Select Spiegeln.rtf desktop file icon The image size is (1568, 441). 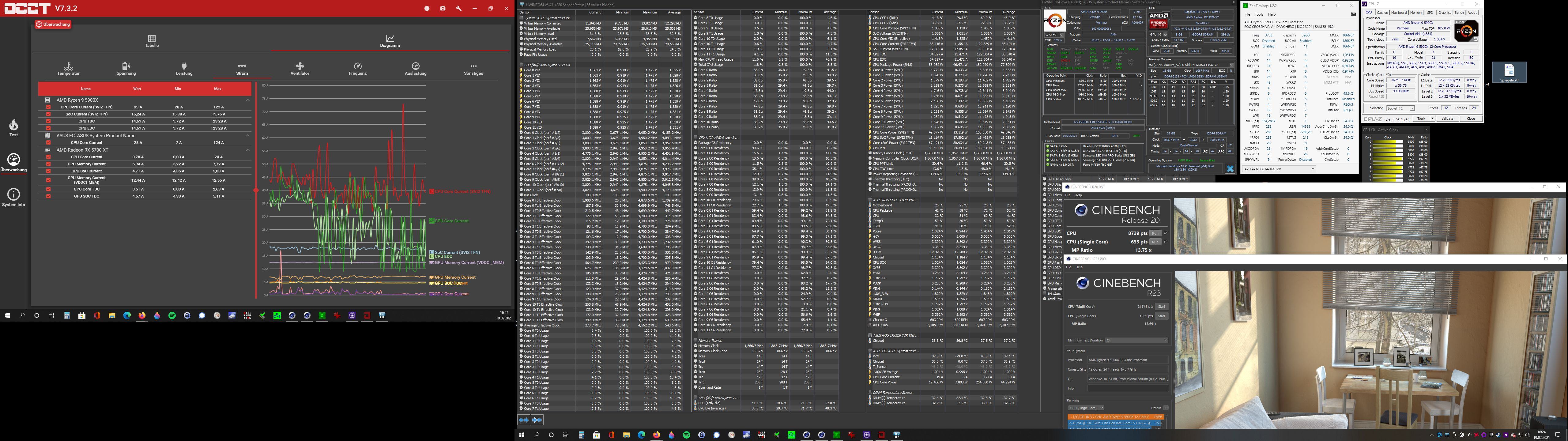point(1509,73)
